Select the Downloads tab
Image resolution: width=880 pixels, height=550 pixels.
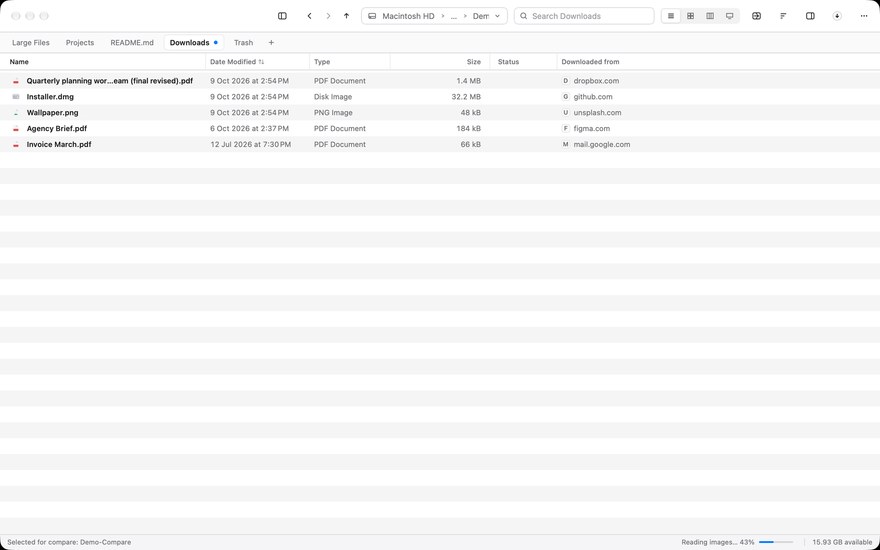point(194,42)
